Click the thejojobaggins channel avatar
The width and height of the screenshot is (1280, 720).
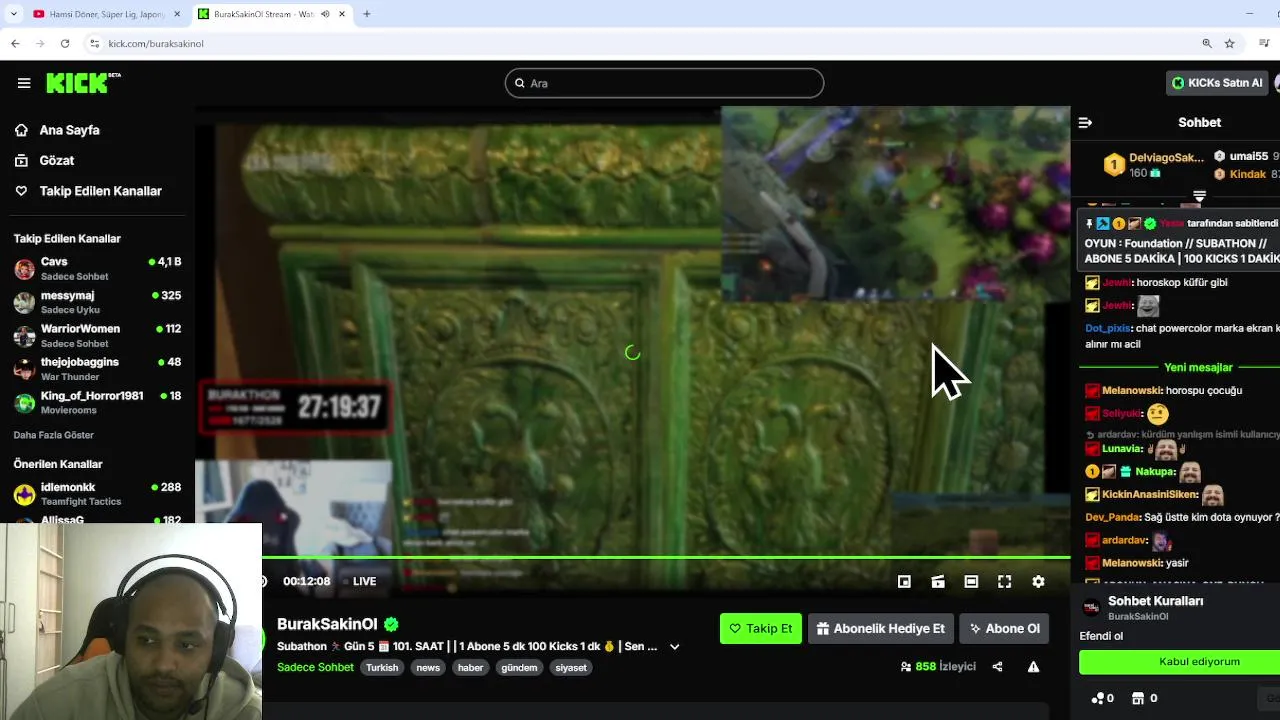coord(24,369)
